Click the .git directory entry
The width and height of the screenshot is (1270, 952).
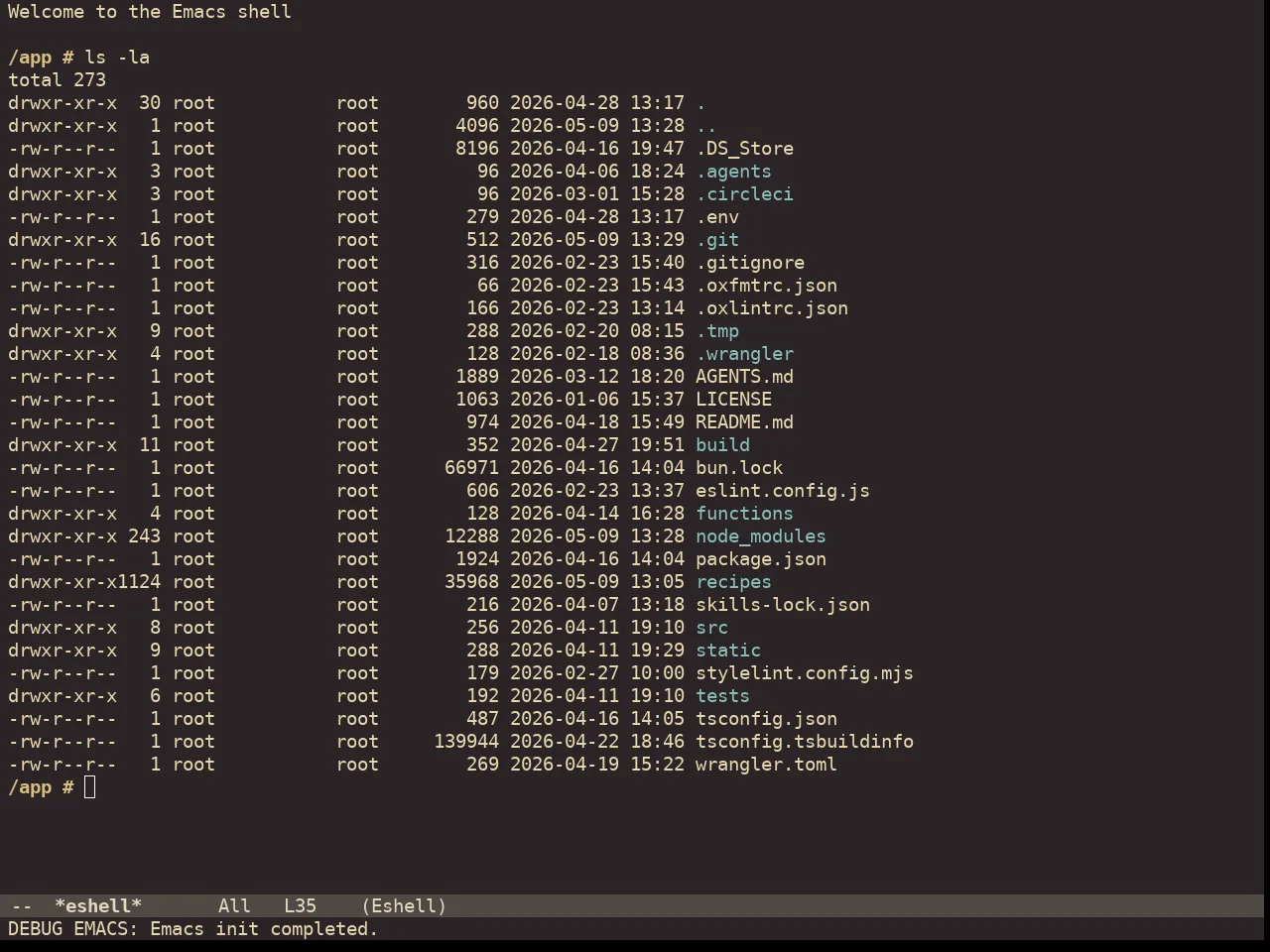(717, 240)
